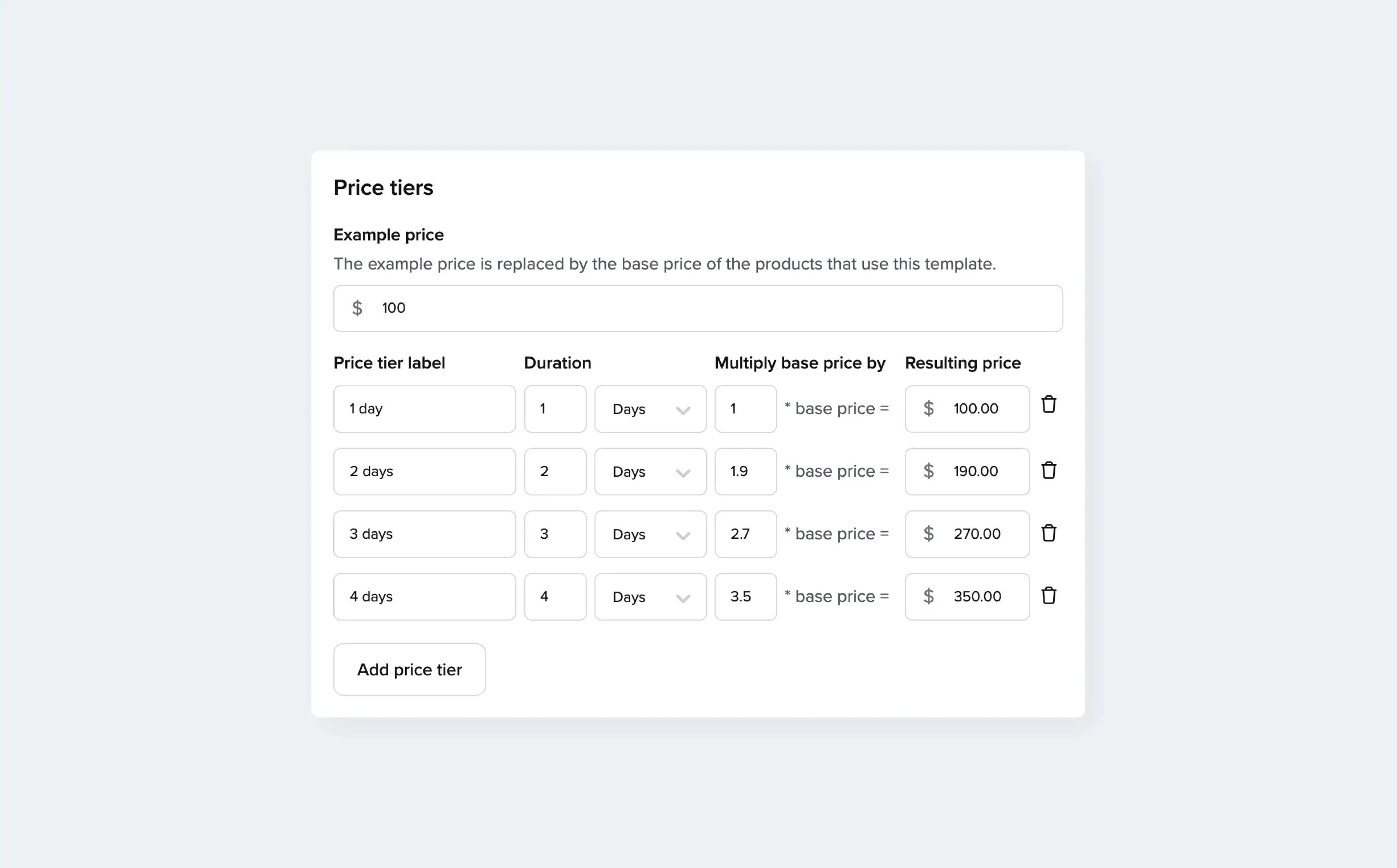The image size is (1397, 868).
Task: Click the dollar icon beside 270.00 result
Action: pos(928,533)
